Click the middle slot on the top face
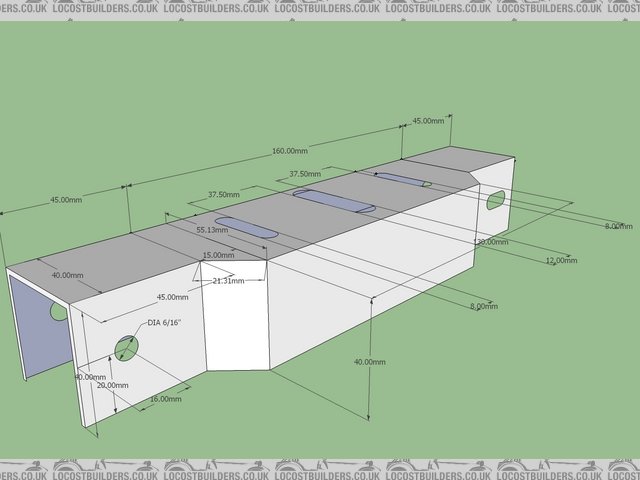Image resolution: width=640 pixels, height=480 pixels. tap(334, 200)
